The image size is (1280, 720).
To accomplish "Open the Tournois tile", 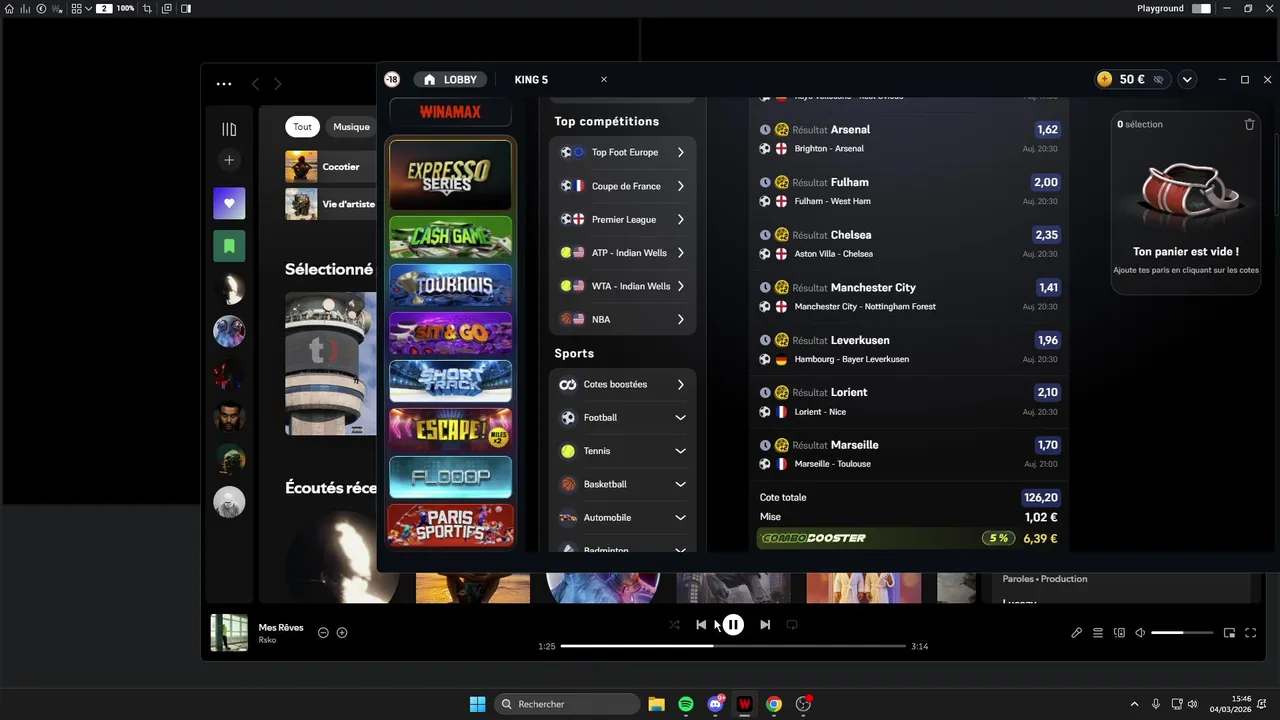I will click(x=450, y=285).
